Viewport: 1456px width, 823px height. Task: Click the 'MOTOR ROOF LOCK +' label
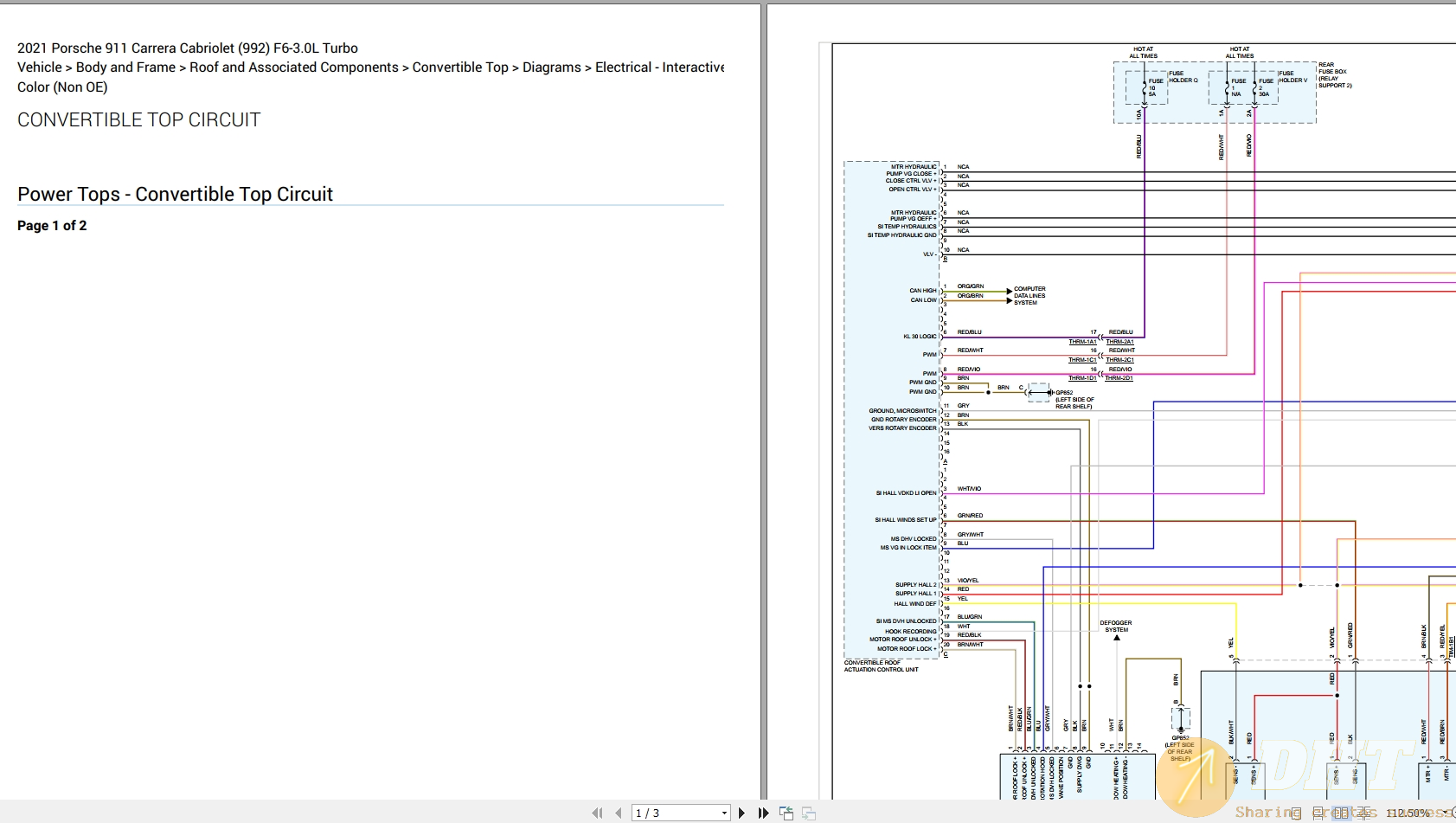pyautogui.click(x=907, y=649)
